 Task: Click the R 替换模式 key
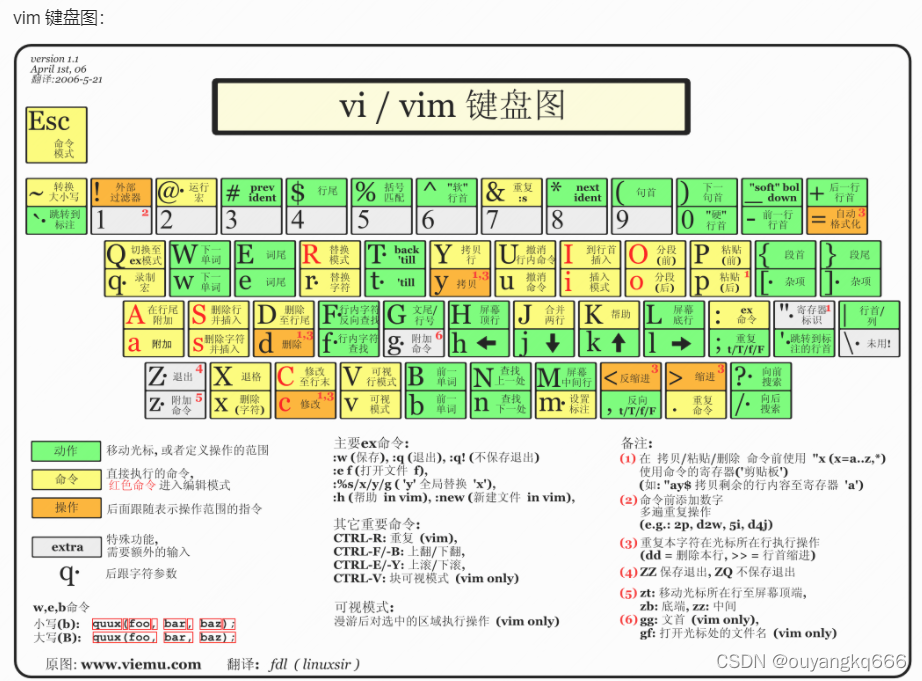(330, 255)
